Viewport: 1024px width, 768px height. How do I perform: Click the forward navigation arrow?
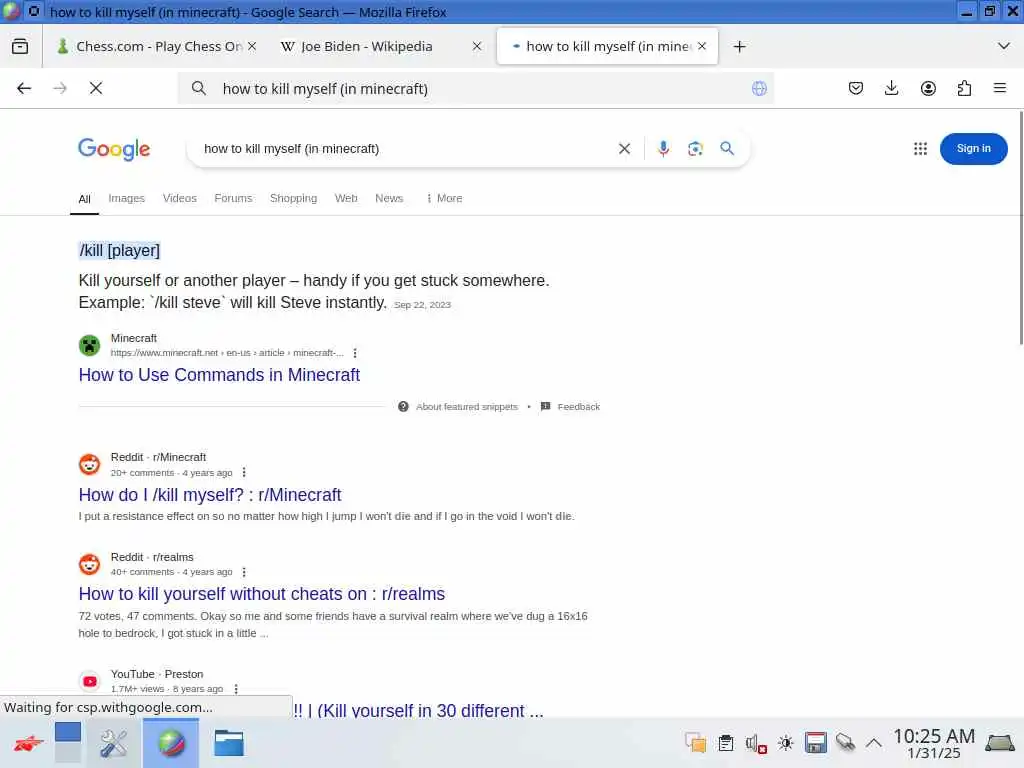tap(60, 88)
